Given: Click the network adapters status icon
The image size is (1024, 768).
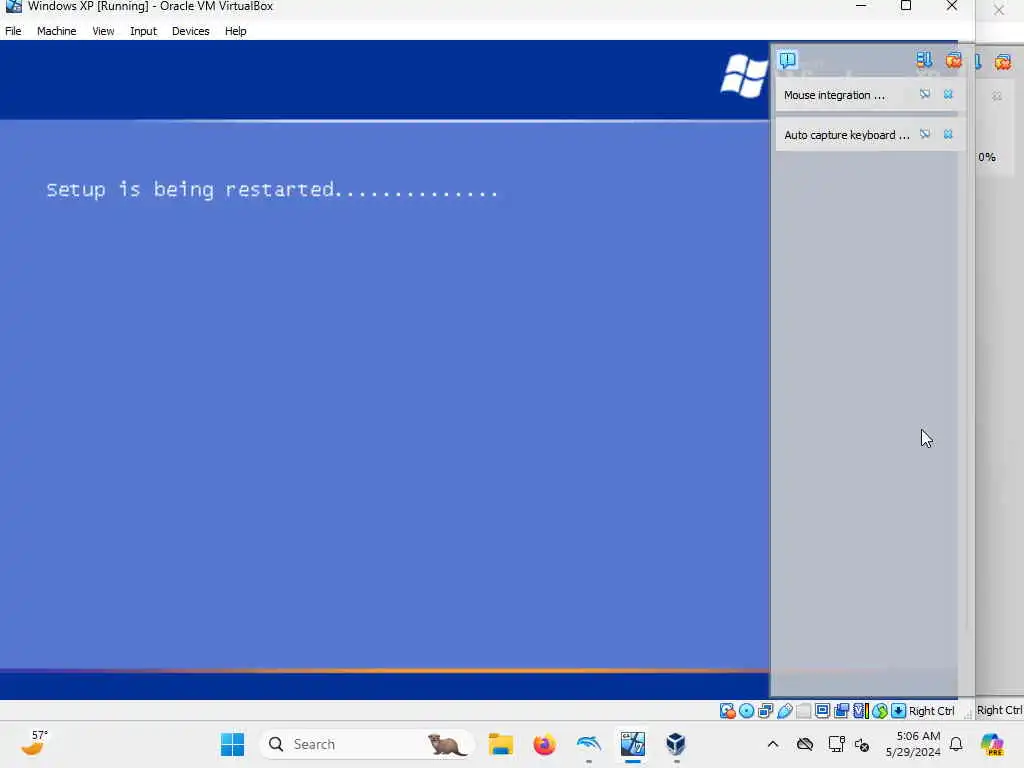Looking at the screenshot, I should (x=765, y=711).
